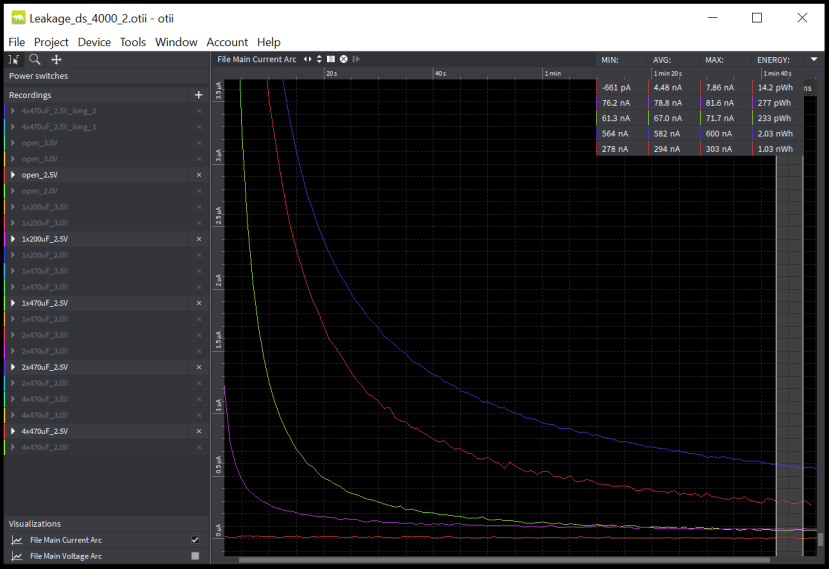Remove the open_2.5V recording

click(x=199, y=175)
